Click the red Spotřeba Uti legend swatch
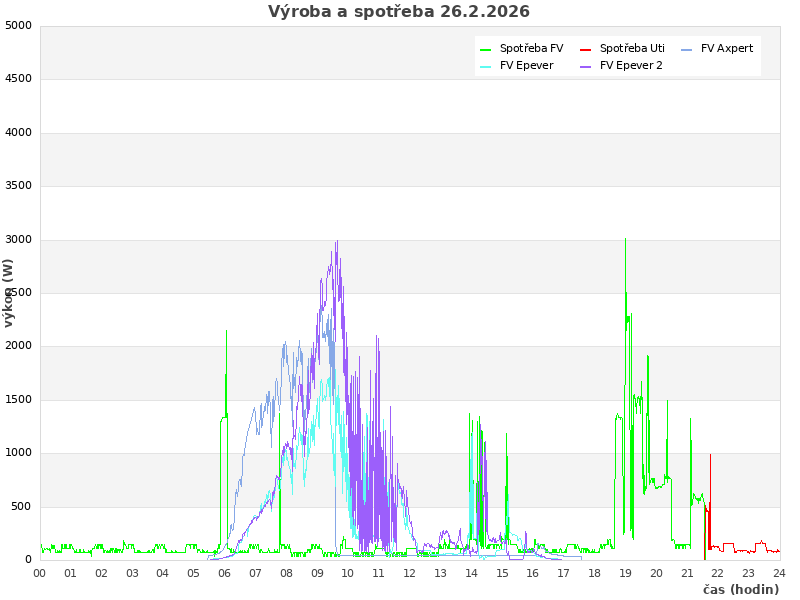 (x=586, y=49)
